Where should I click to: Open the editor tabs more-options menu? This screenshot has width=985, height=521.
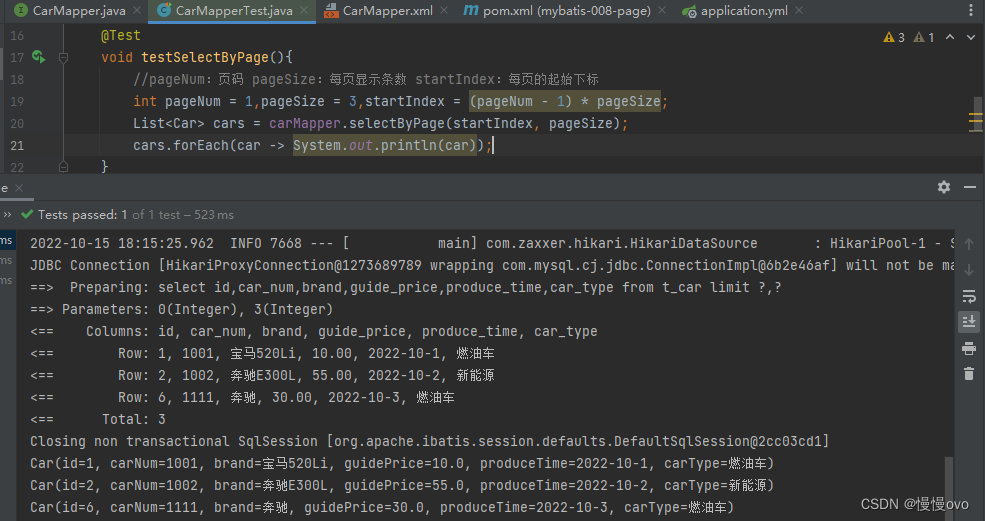point(971,11)
